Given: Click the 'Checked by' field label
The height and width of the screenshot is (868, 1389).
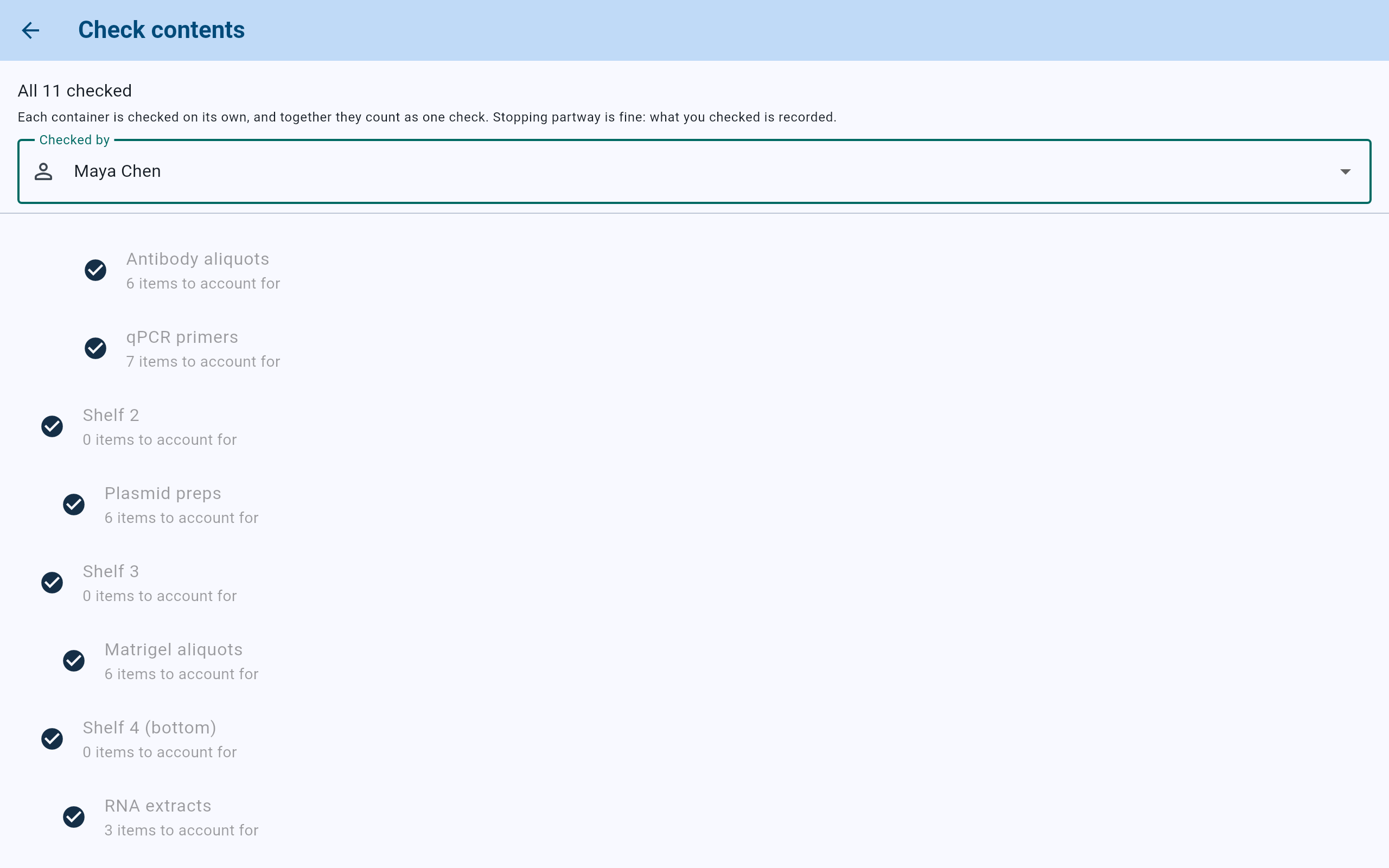Looking at the screenshot, I should click(x=75, y=140).
